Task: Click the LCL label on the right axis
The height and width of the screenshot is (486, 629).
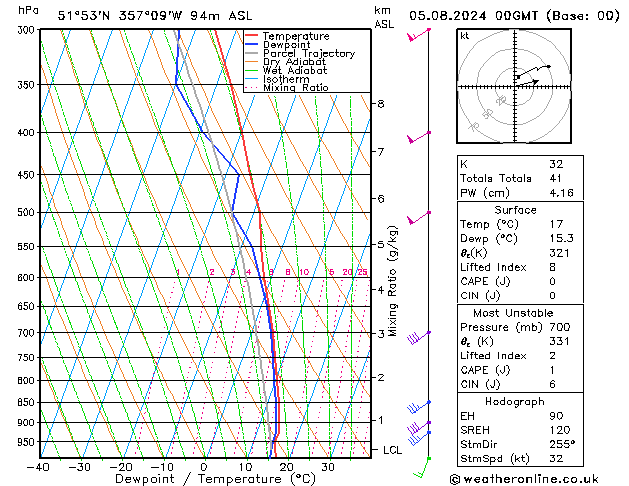Action: click(393, 450)
